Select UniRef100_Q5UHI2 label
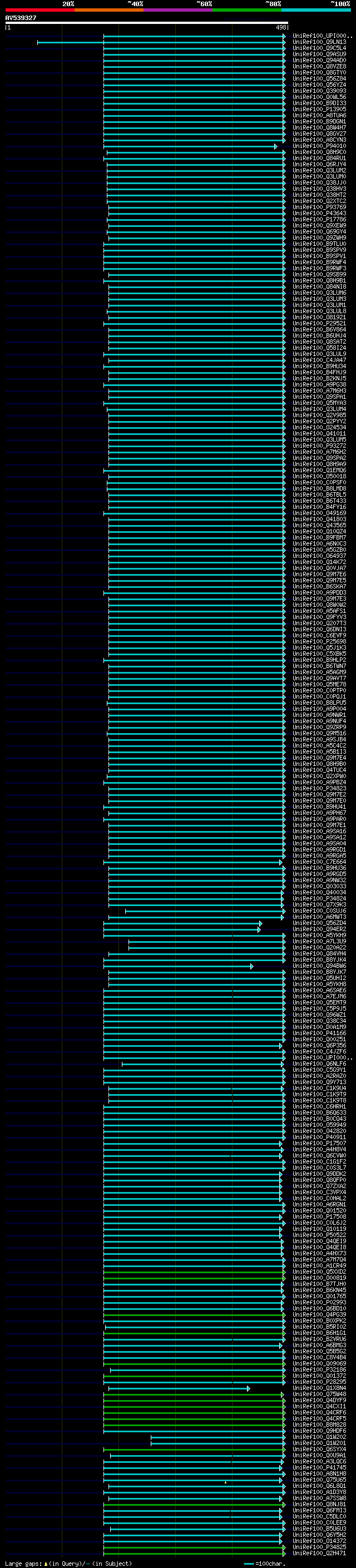 click(x=319, y=978)
